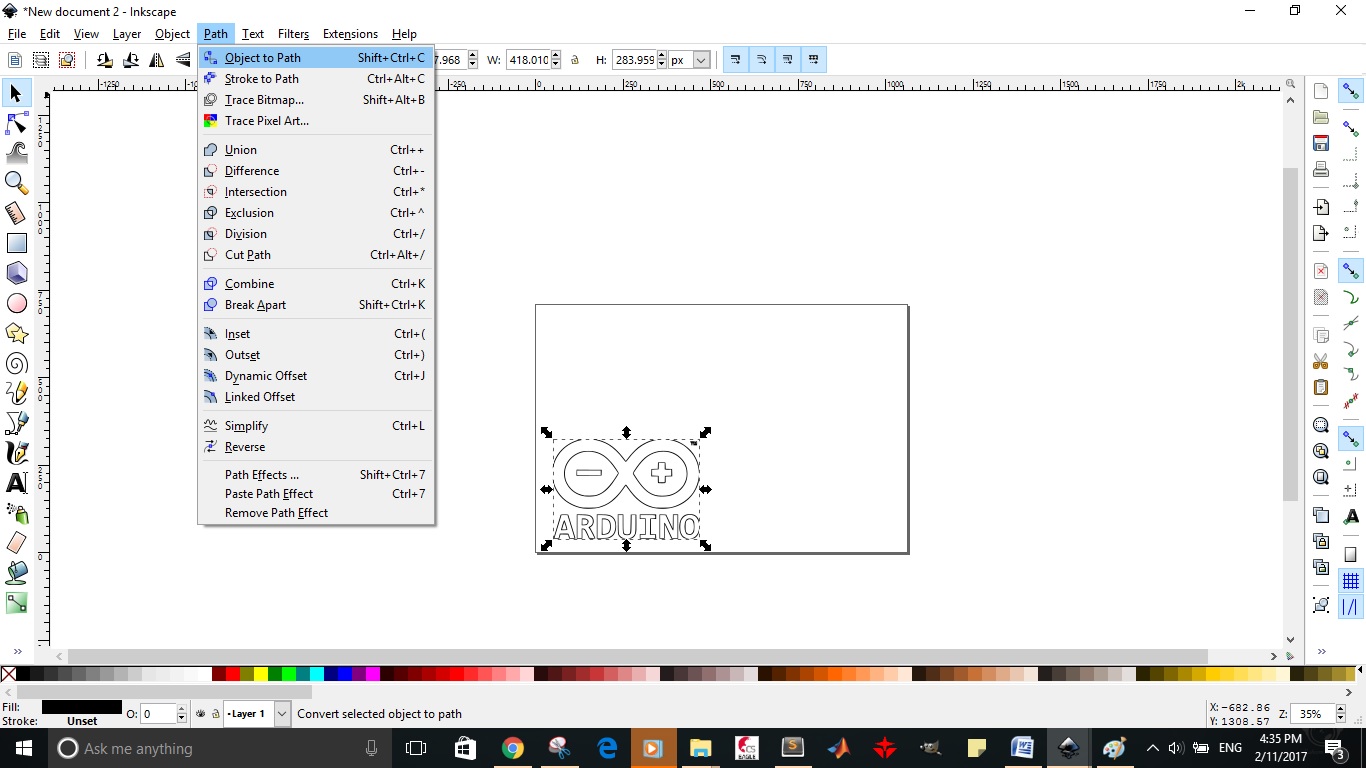Select the Spiral tool
Viewport: 1366px width, 768px height.
pyautogui.click(x=16, y=363)
